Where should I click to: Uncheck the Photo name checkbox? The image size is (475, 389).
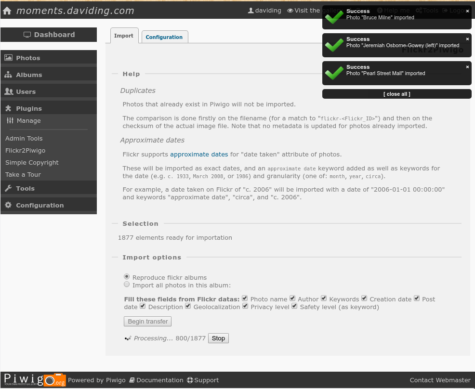245,298
